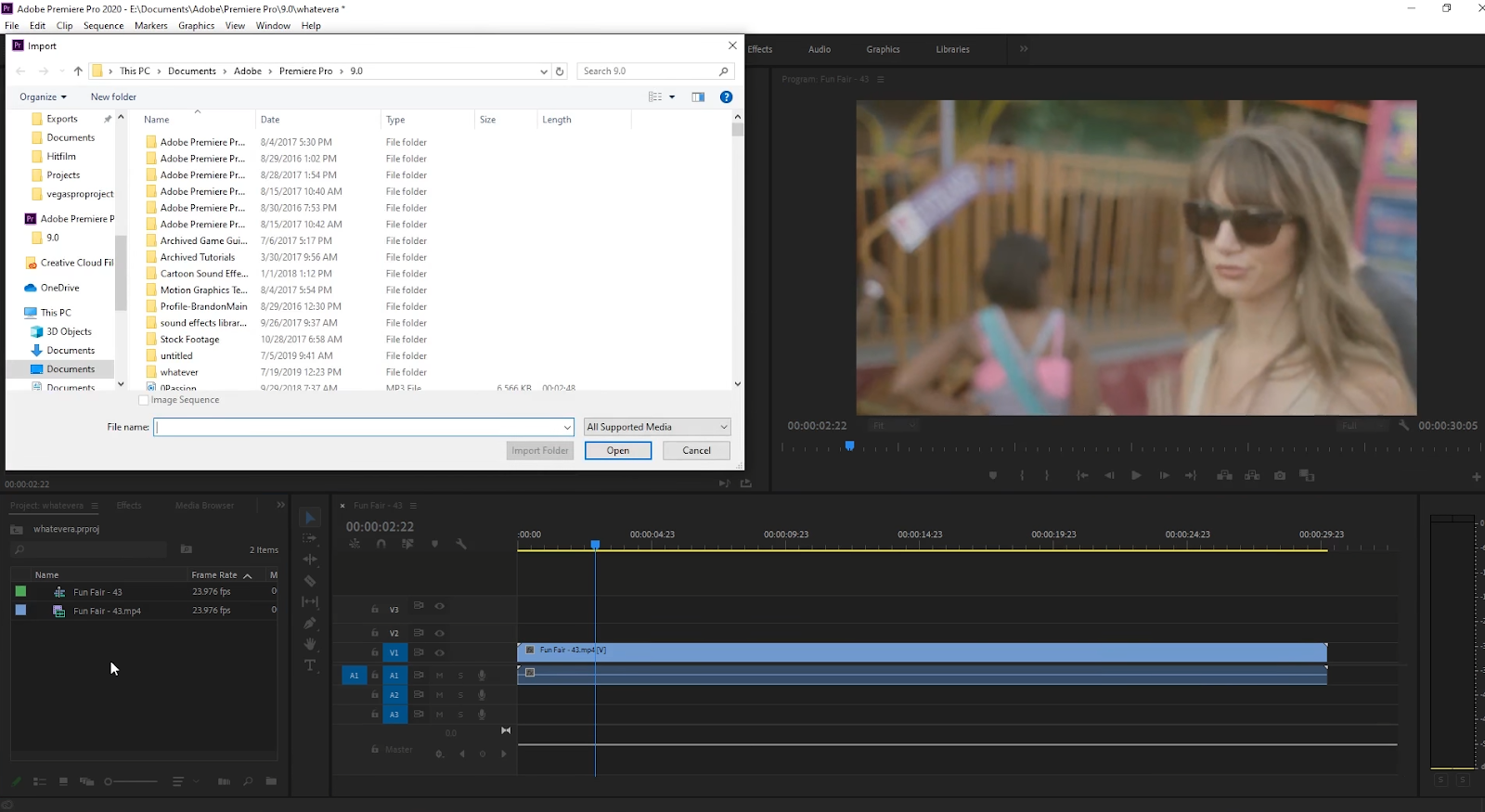Toggle V1 track output eye icon
Image resolution: width=1485 pixels, height=812 pixels.
tap(440, 652)
